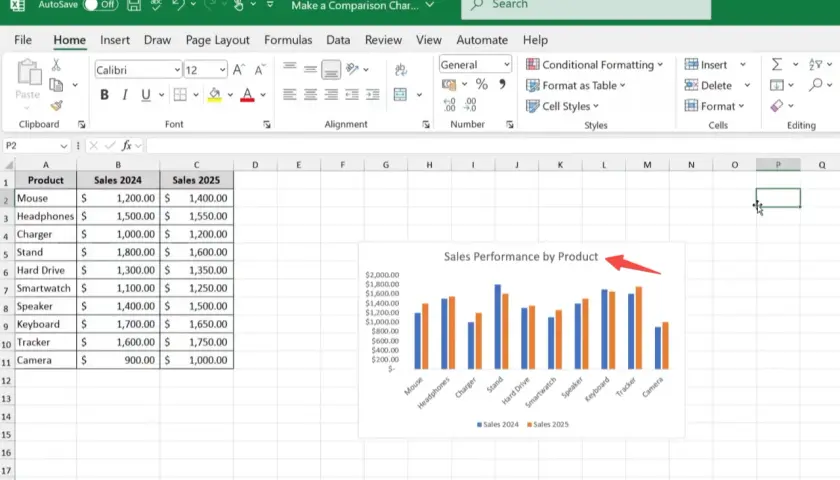Screen dimensions: 840x480
Task: Select the chart title Sales Performance by Product
Action: coord(521,257)
